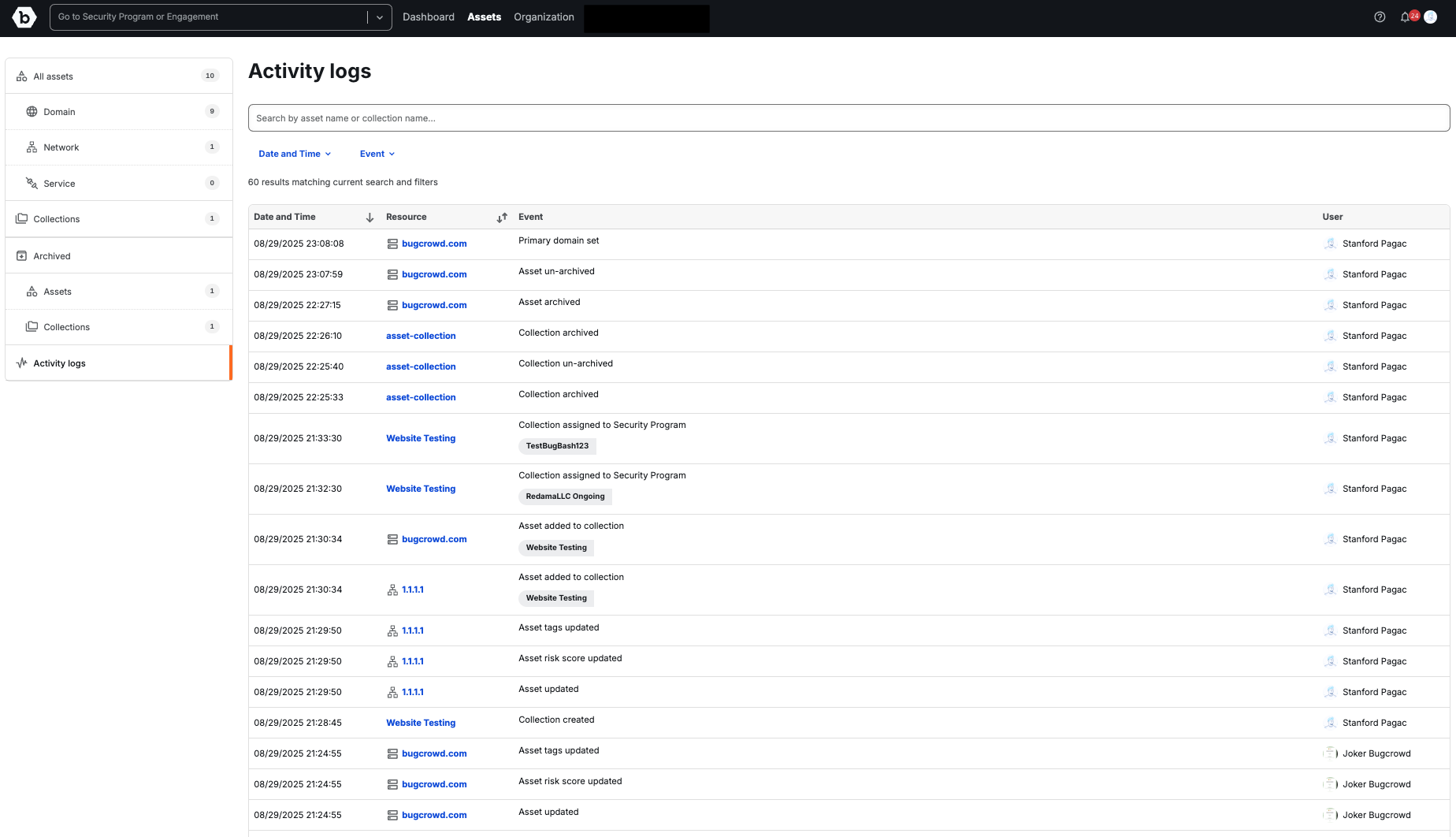Image resolution: width=1456 pixels, height=837 pixels.
Task: Select Activity logs in sidebar
Action: [x=119, y=363]
